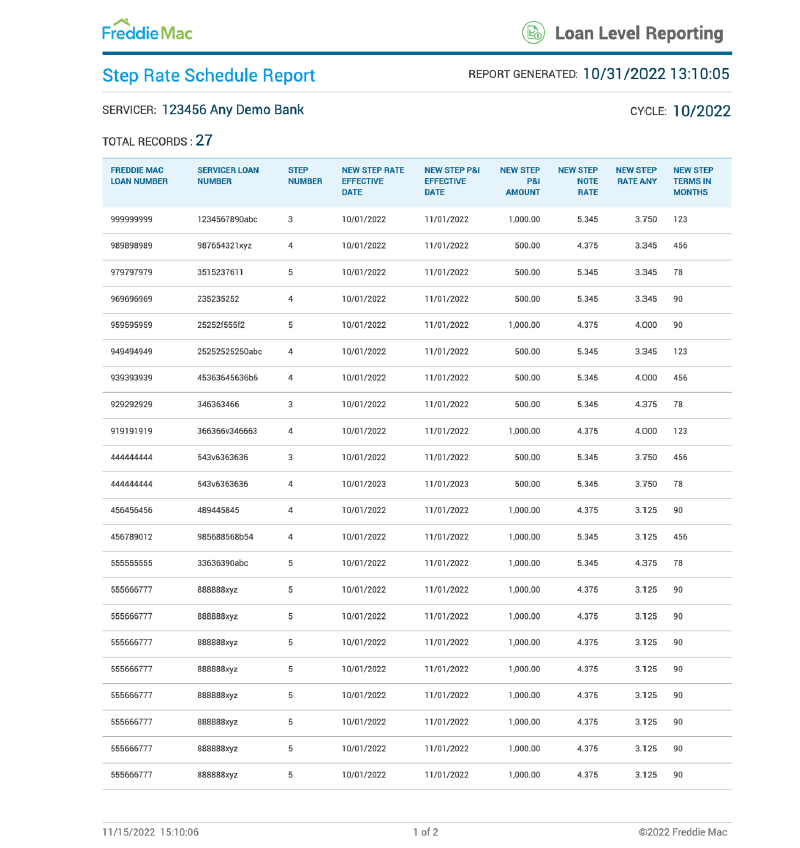Select servicer loan number 366366v346663
The height and width of the screenshot is (848, 800).
[227, 431]
